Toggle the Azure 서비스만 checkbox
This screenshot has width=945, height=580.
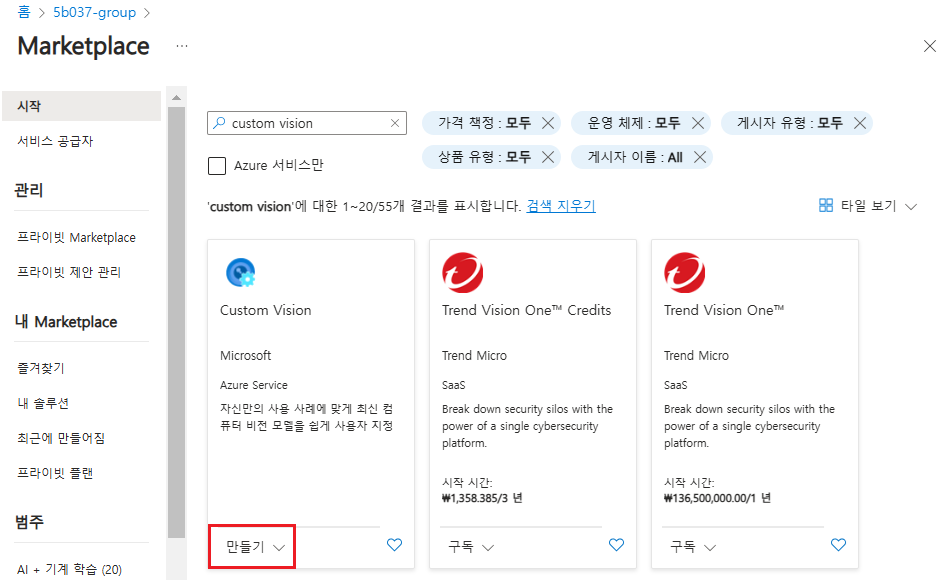point(217,166)
